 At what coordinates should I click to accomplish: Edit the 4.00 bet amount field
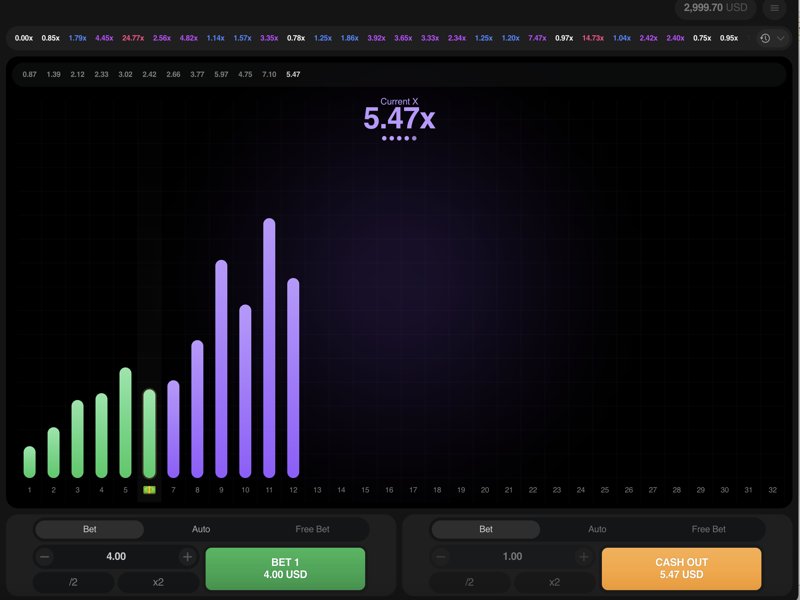tap(116, 557)
